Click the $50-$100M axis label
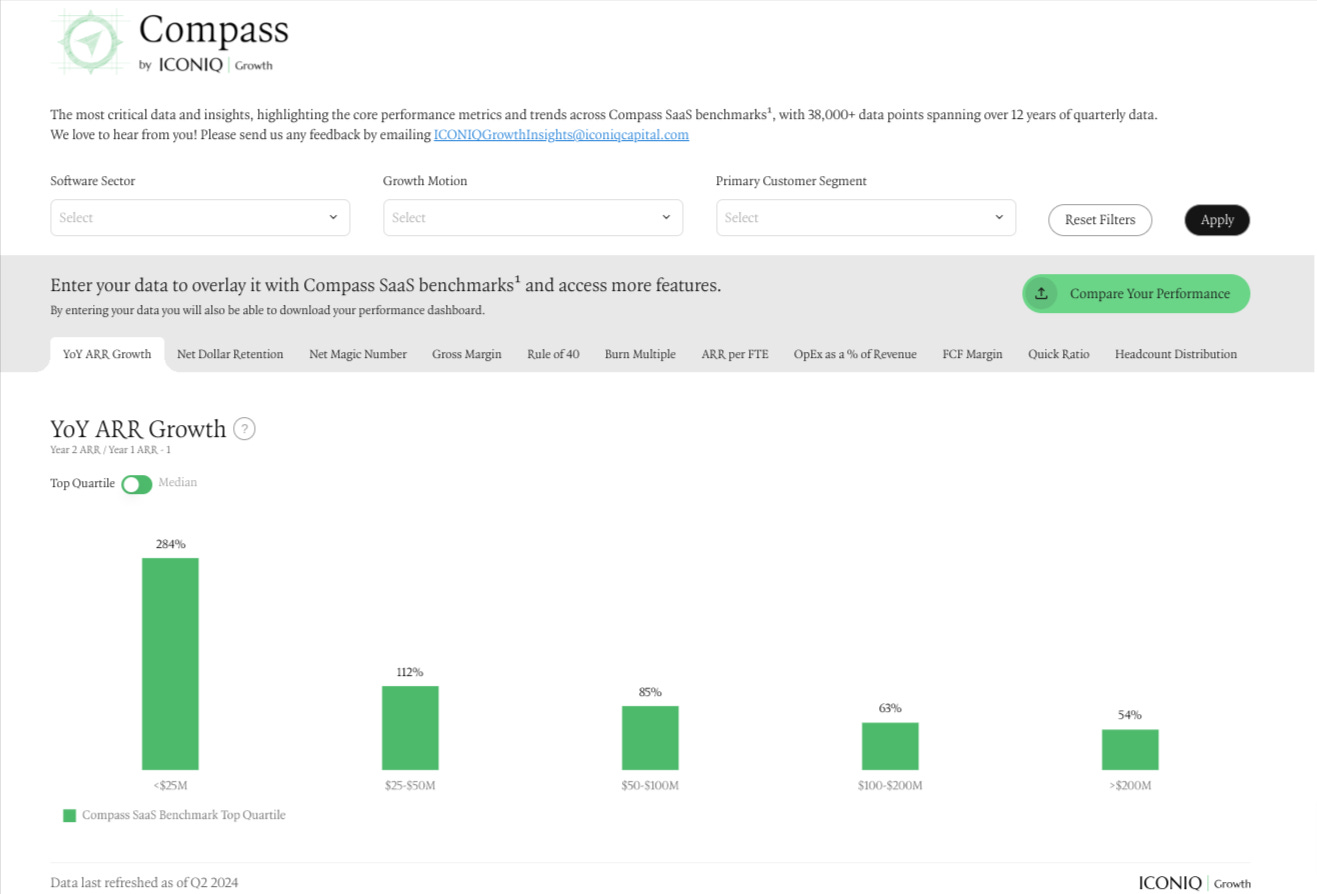 [x=650, y=786]
